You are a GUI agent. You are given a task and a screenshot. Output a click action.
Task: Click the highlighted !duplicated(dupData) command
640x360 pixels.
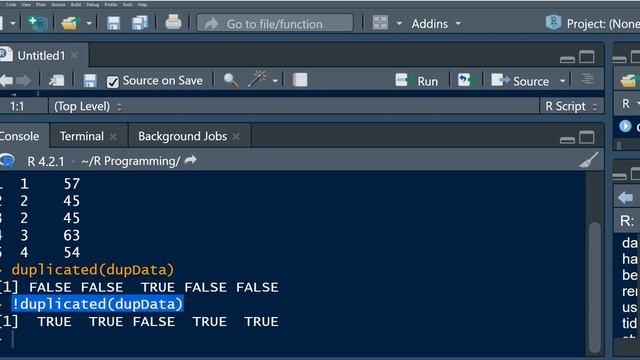click(98, 304)
